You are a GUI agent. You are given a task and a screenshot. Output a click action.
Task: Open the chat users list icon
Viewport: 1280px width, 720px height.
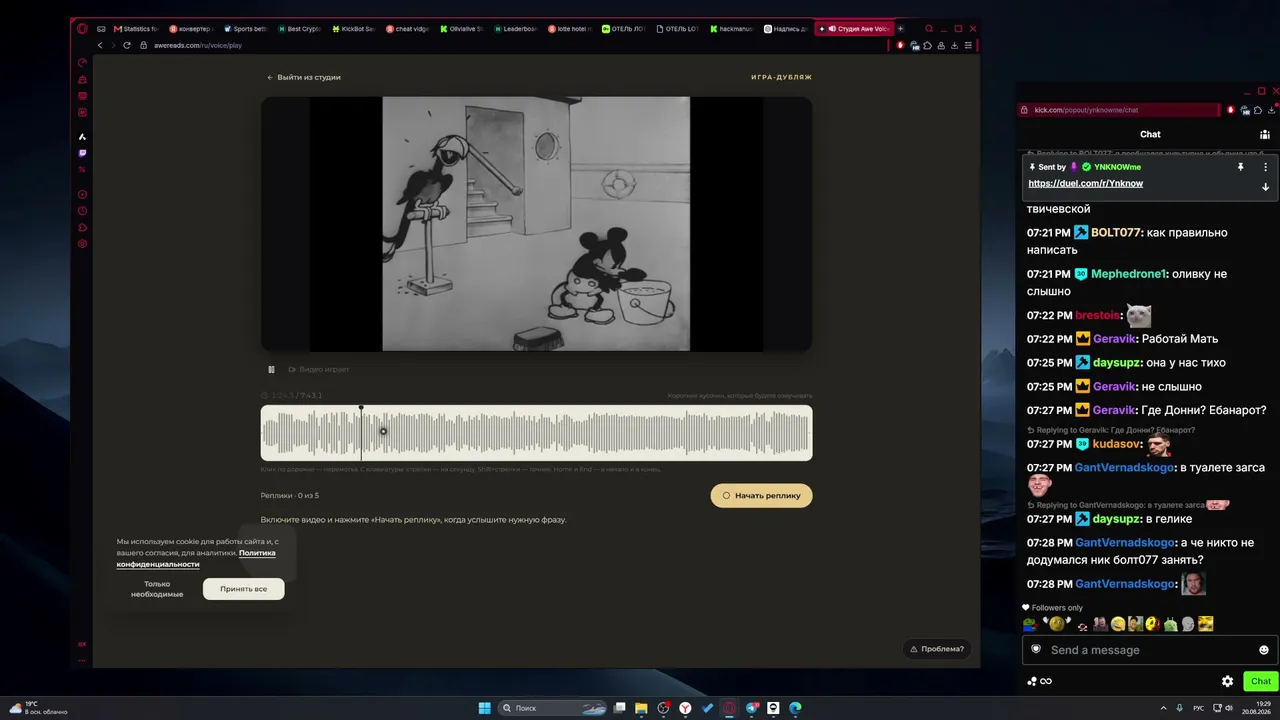tap(1265, 134)
